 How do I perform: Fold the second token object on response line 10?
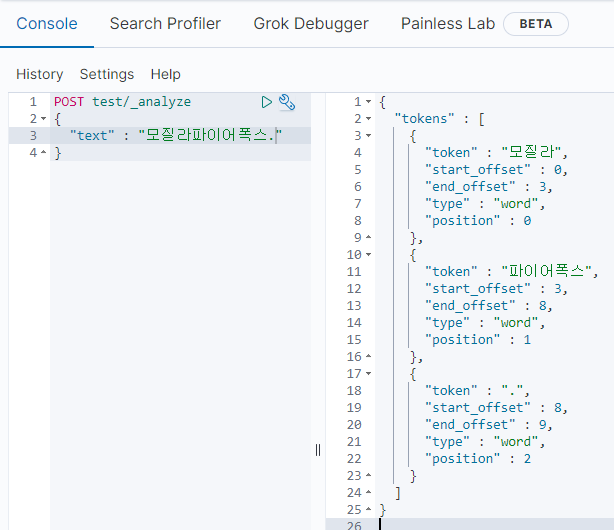(x=369, y=255)
